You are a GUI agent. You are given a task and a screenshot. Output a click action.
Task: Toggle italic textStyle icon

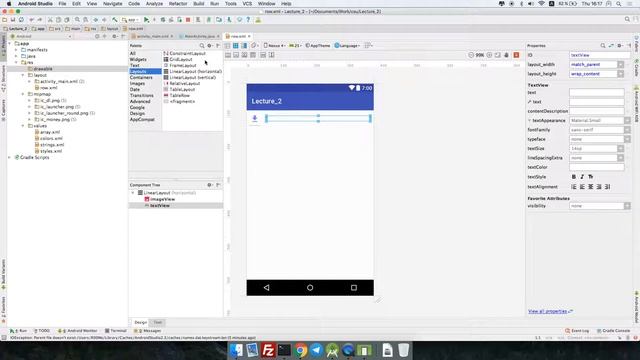pos(582,177)
